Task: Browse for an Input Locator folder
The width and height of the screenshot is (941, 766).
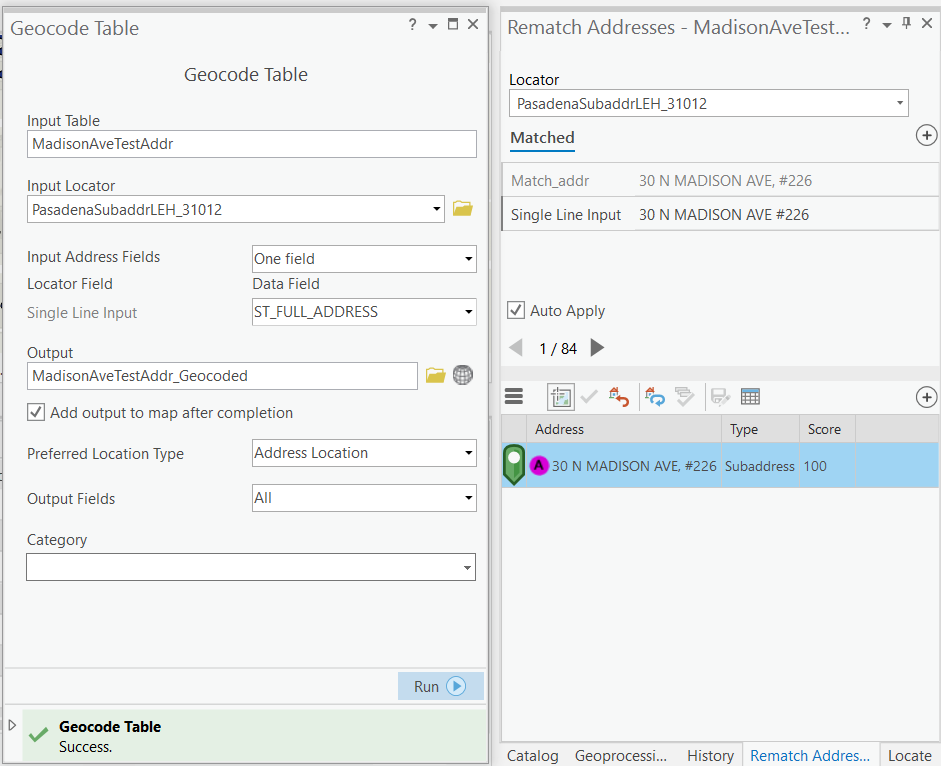Action: [x=462, y=209]
